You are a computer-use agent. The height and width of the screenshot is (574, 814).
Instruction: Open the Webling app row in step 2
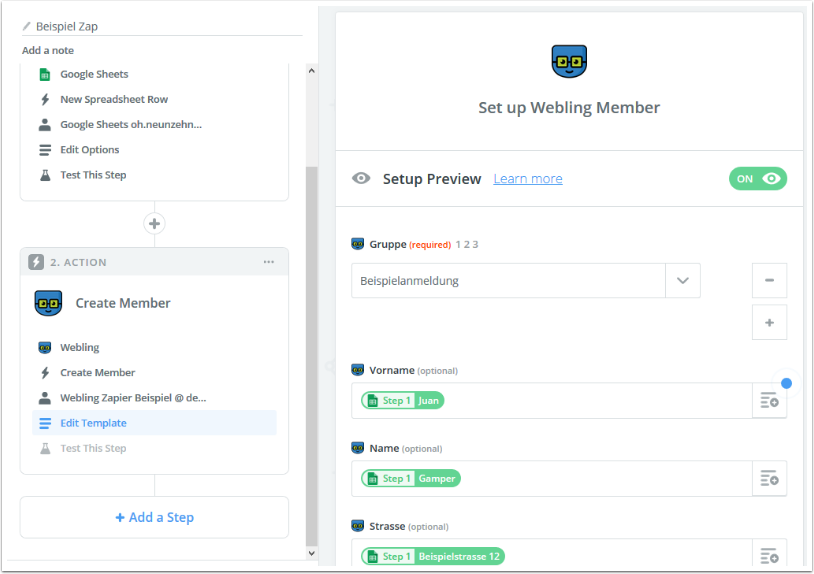pos(154,347)
